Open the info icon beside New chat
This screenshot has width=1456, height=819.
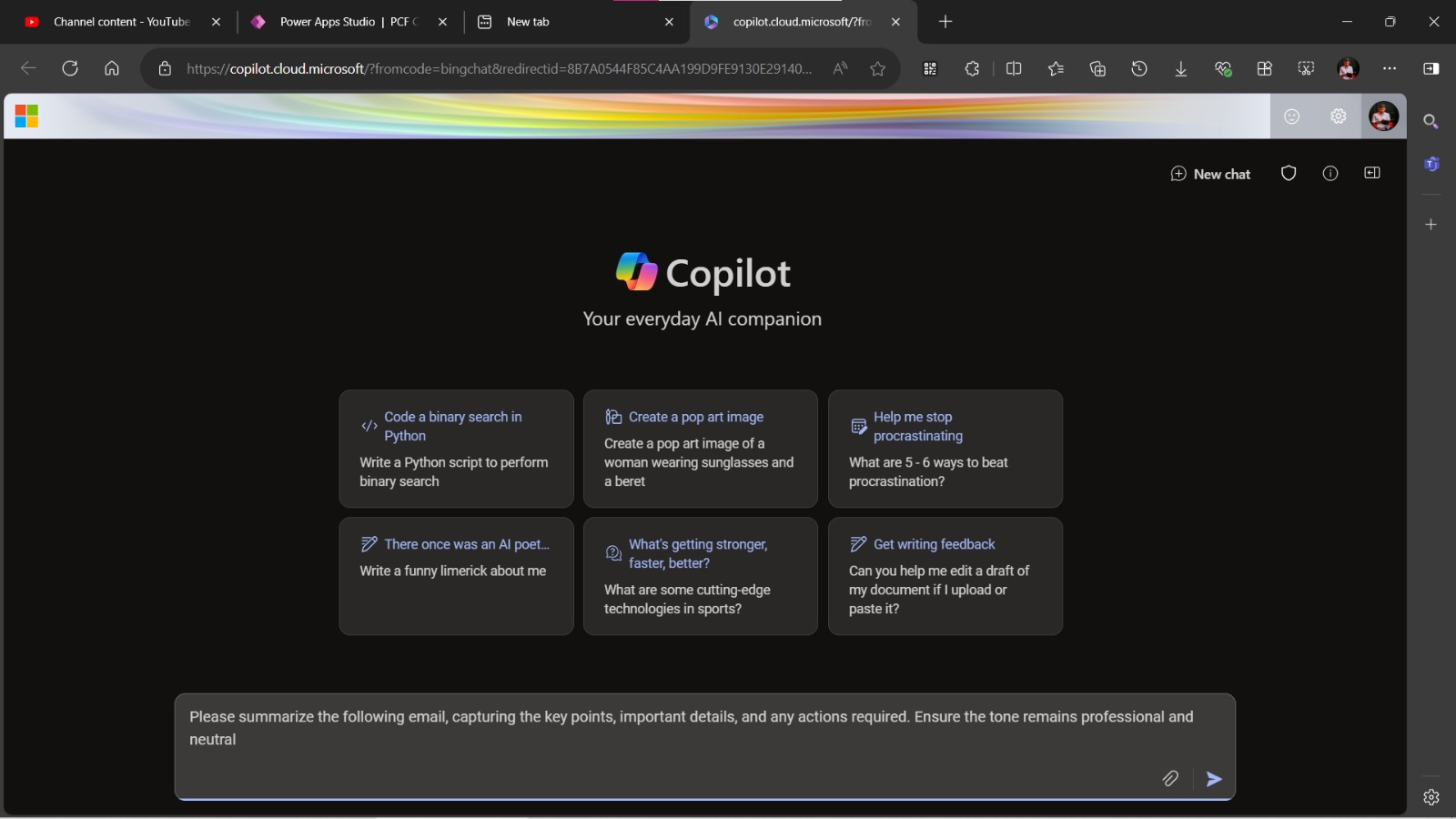tap(1330, 174)
